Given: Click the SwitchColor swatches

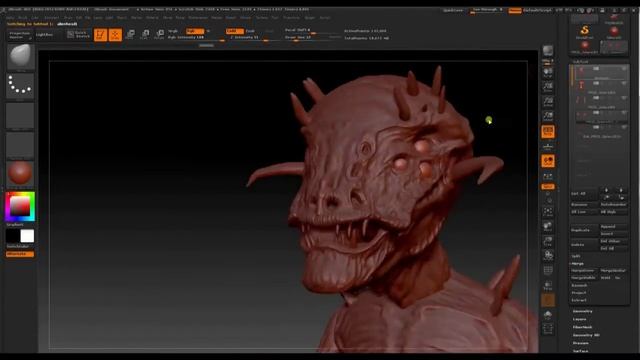Looking at the screenshot, I should [x=20, y=236].
